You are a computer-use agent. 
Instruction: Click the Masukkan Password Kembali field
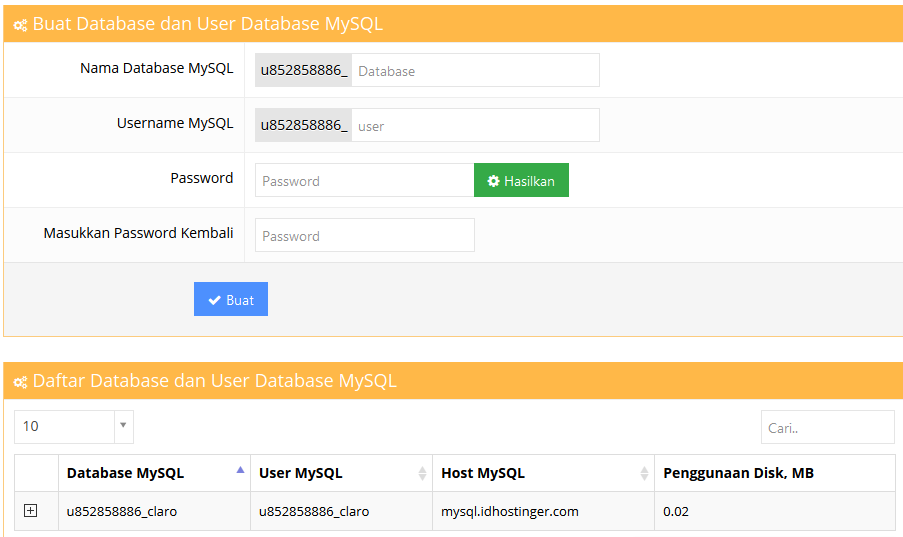(x=365, y=235)
